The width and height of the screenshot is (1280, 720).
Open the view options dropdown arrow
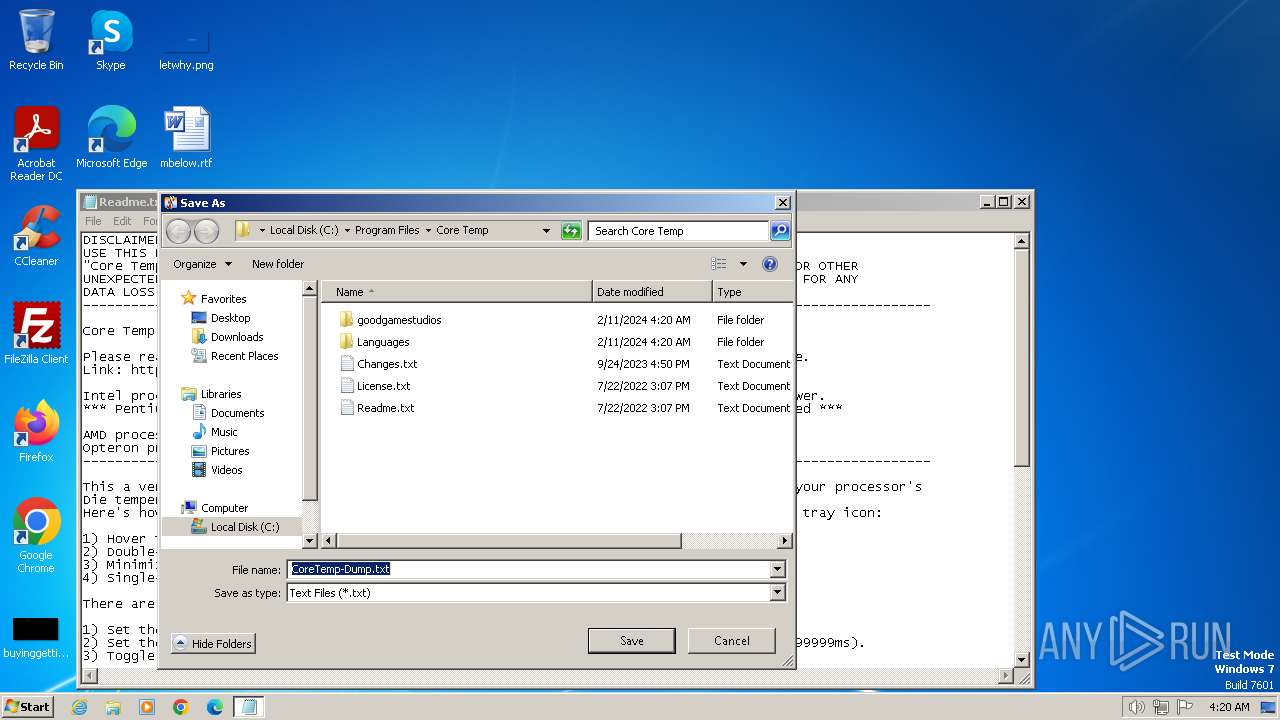point(743,264)
